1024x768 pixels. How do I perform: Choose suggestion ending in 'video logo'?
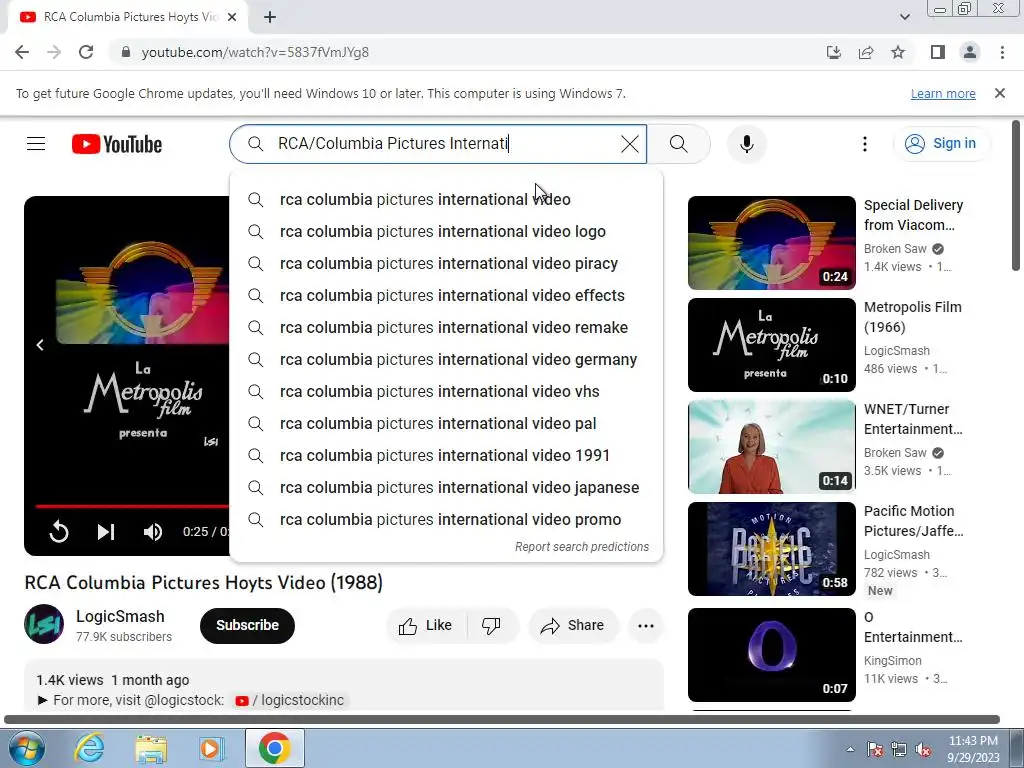coord(446,231)
